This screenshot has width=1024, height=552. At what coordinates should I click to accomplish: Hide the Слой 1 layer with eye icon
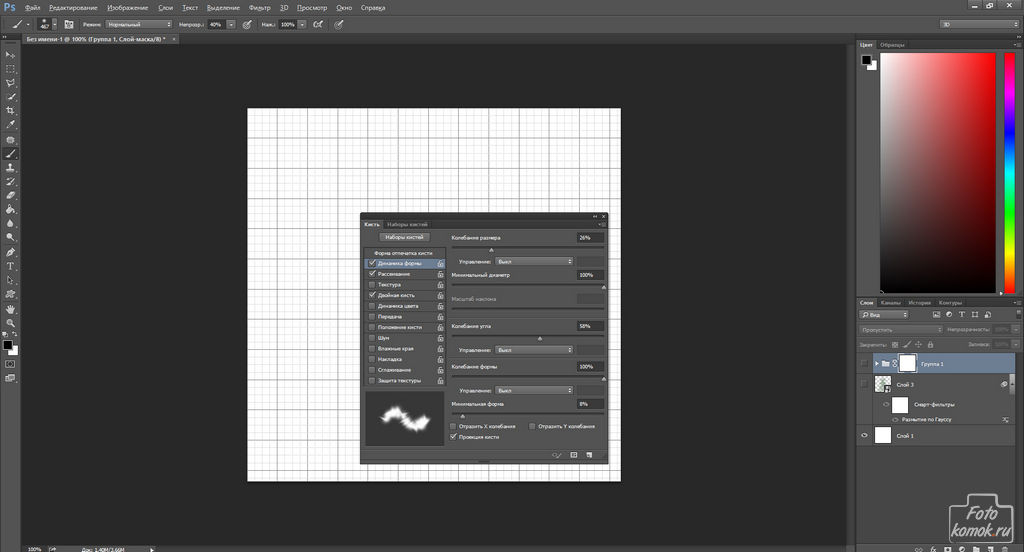pyautogui.click(x=865, y=435)
